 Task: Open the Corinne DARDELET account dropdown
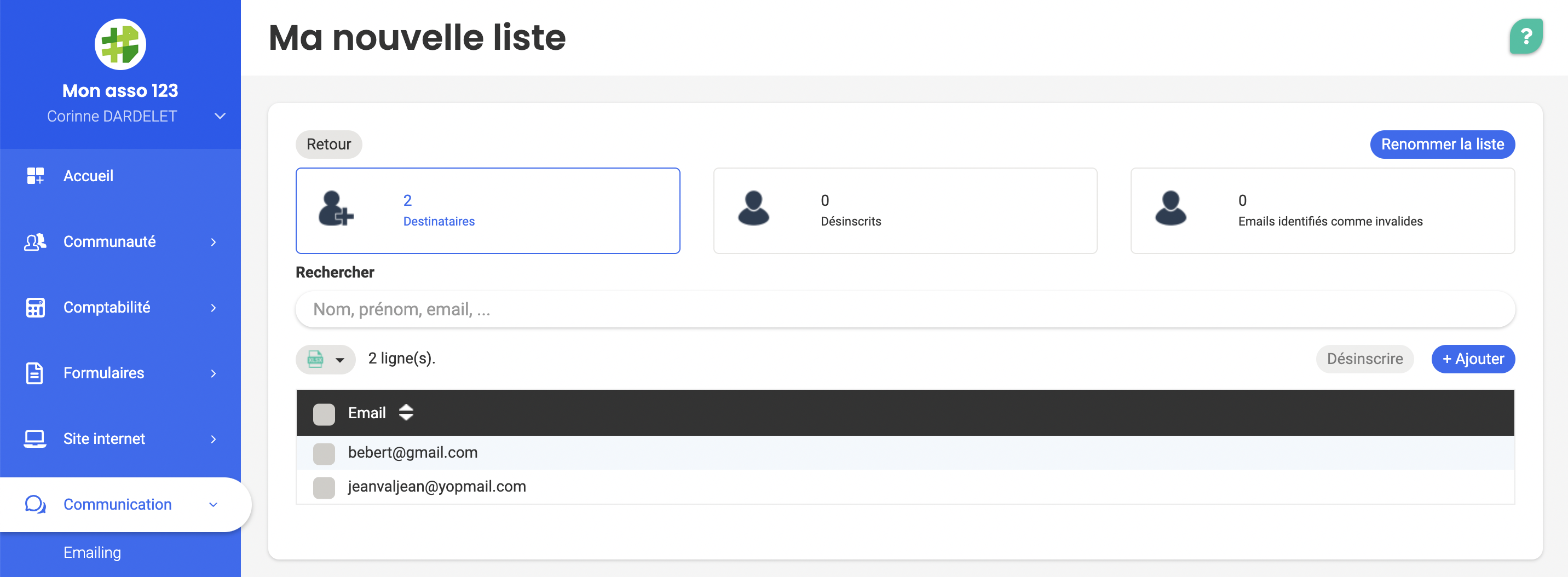tap(220, 116)
